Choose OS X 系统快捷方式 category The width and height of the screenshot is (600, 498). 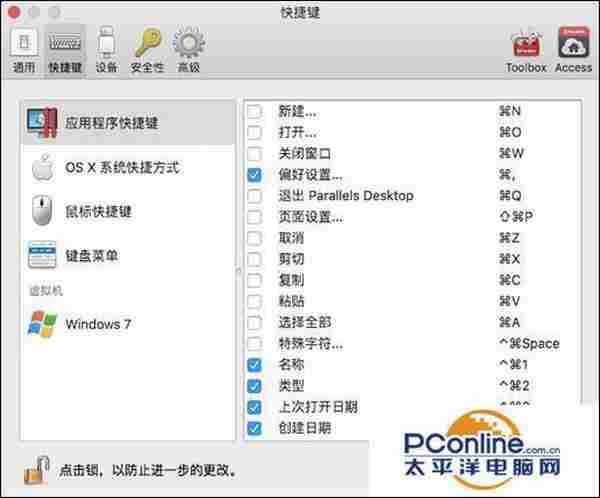point(122,167)
